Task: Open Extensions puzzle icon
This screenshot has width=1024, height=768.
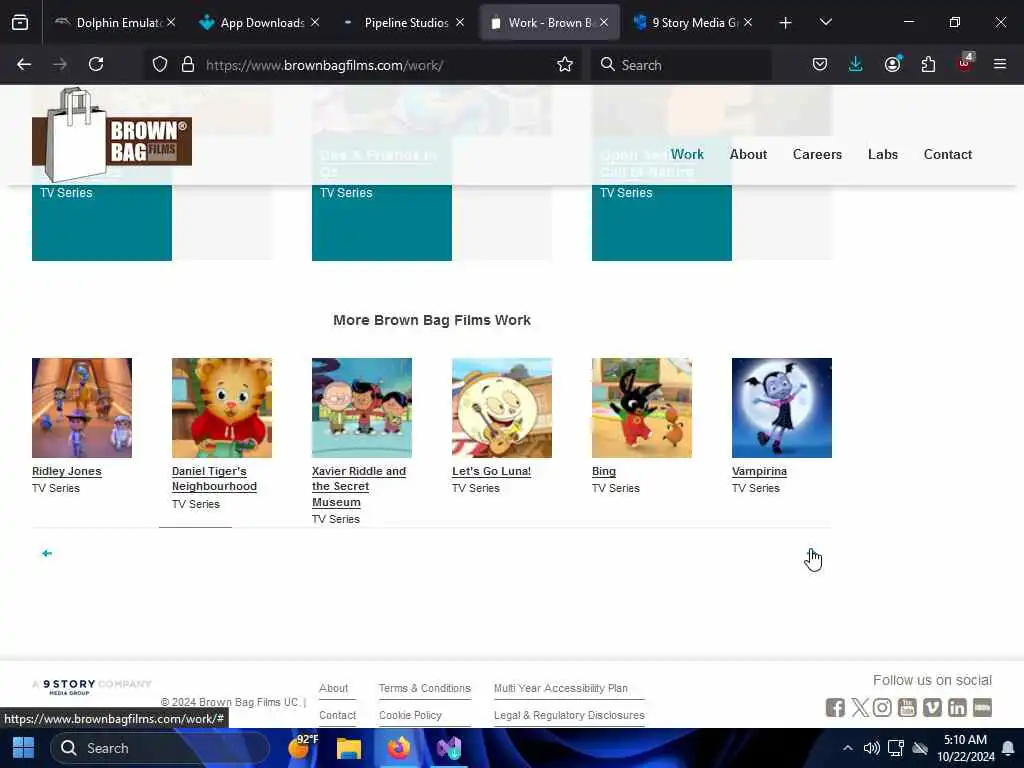Action: coord(928,64)
